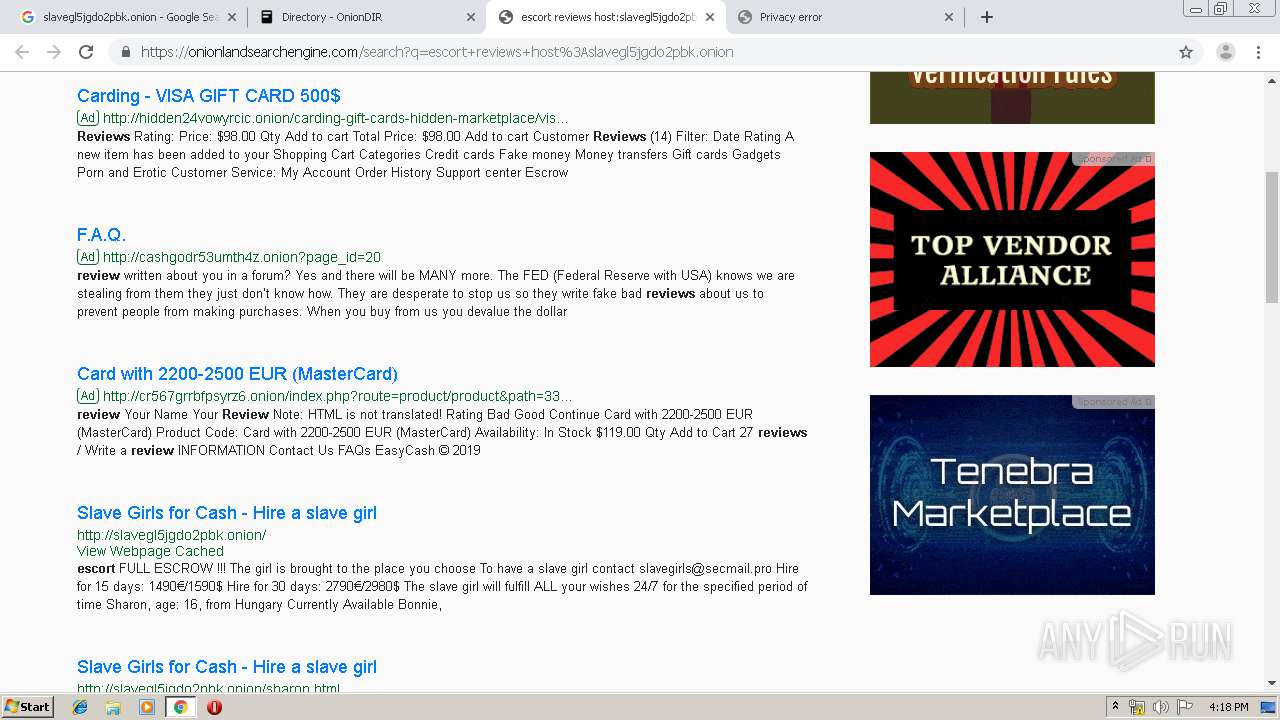1280x720 pixels.
Task: Open File Explorer from the taskbar
Action: point(113,707)
